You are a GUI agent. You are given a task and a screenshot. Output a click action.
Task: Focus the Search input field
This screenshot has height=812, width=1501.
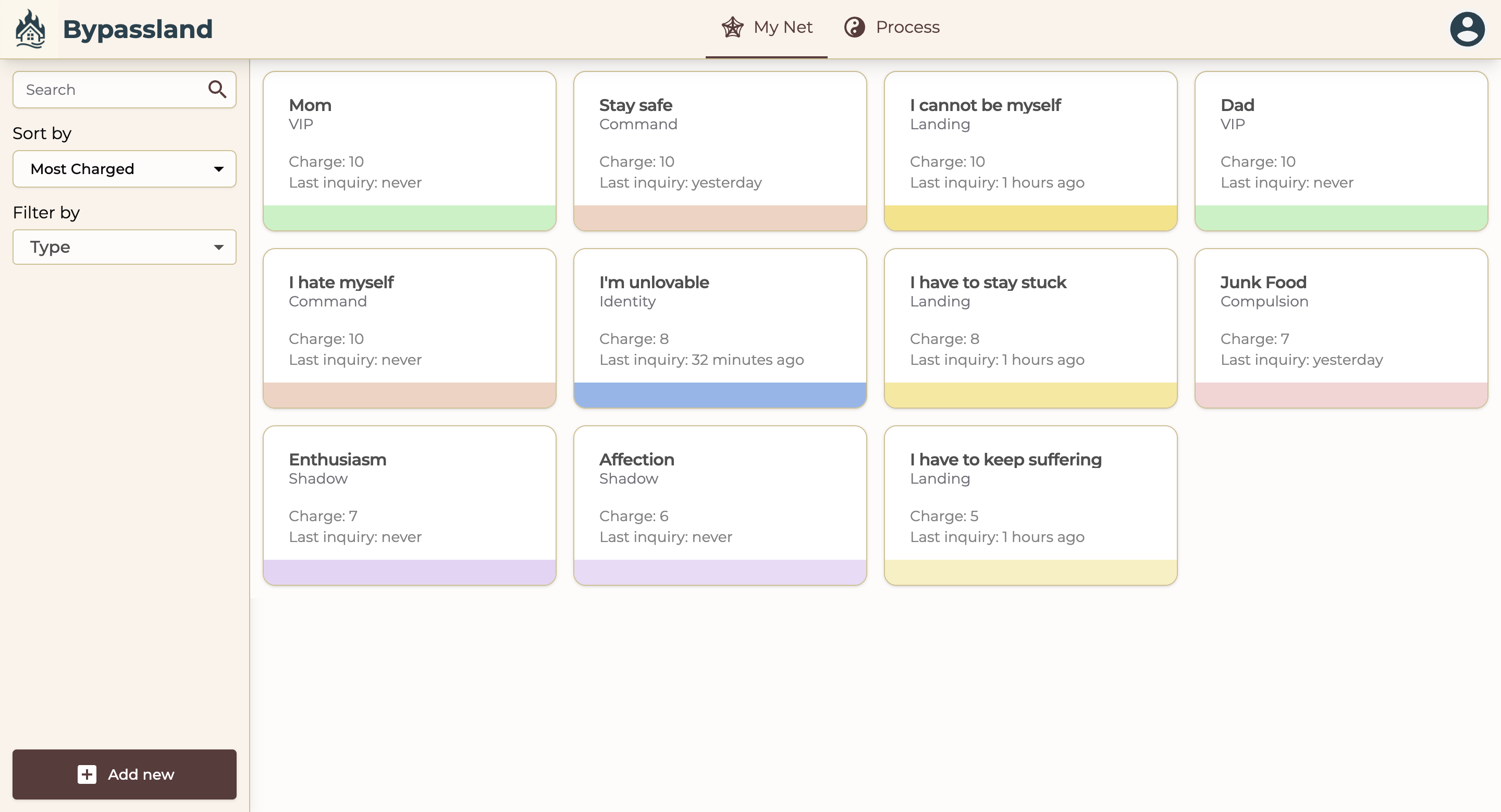click(x=110, y=90)
